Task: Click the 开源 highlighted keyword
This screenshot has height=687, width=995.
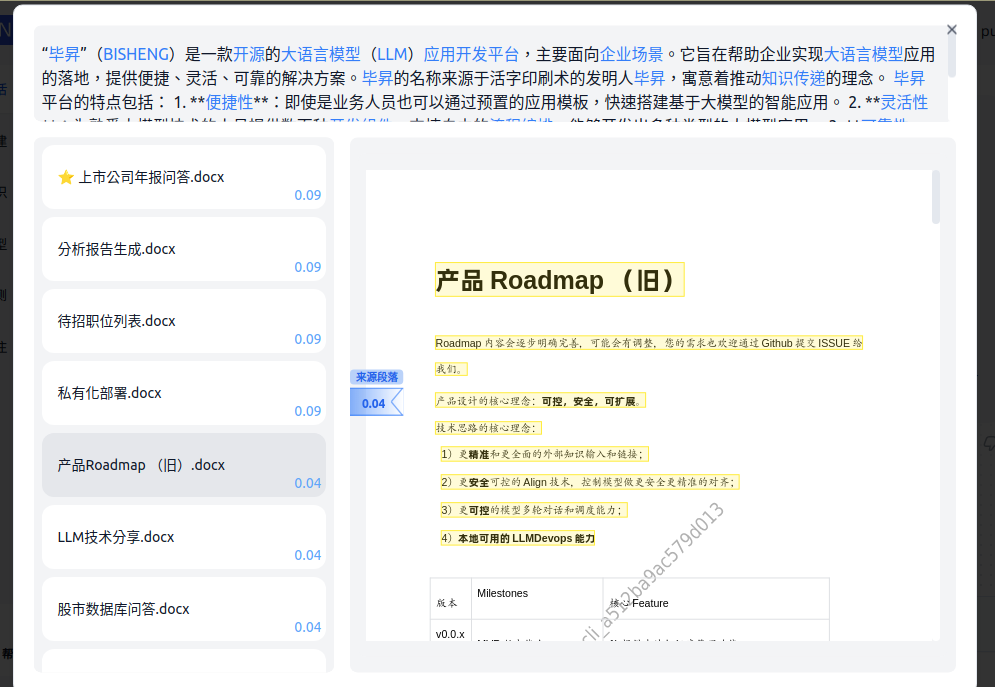Action: [249, 55]
